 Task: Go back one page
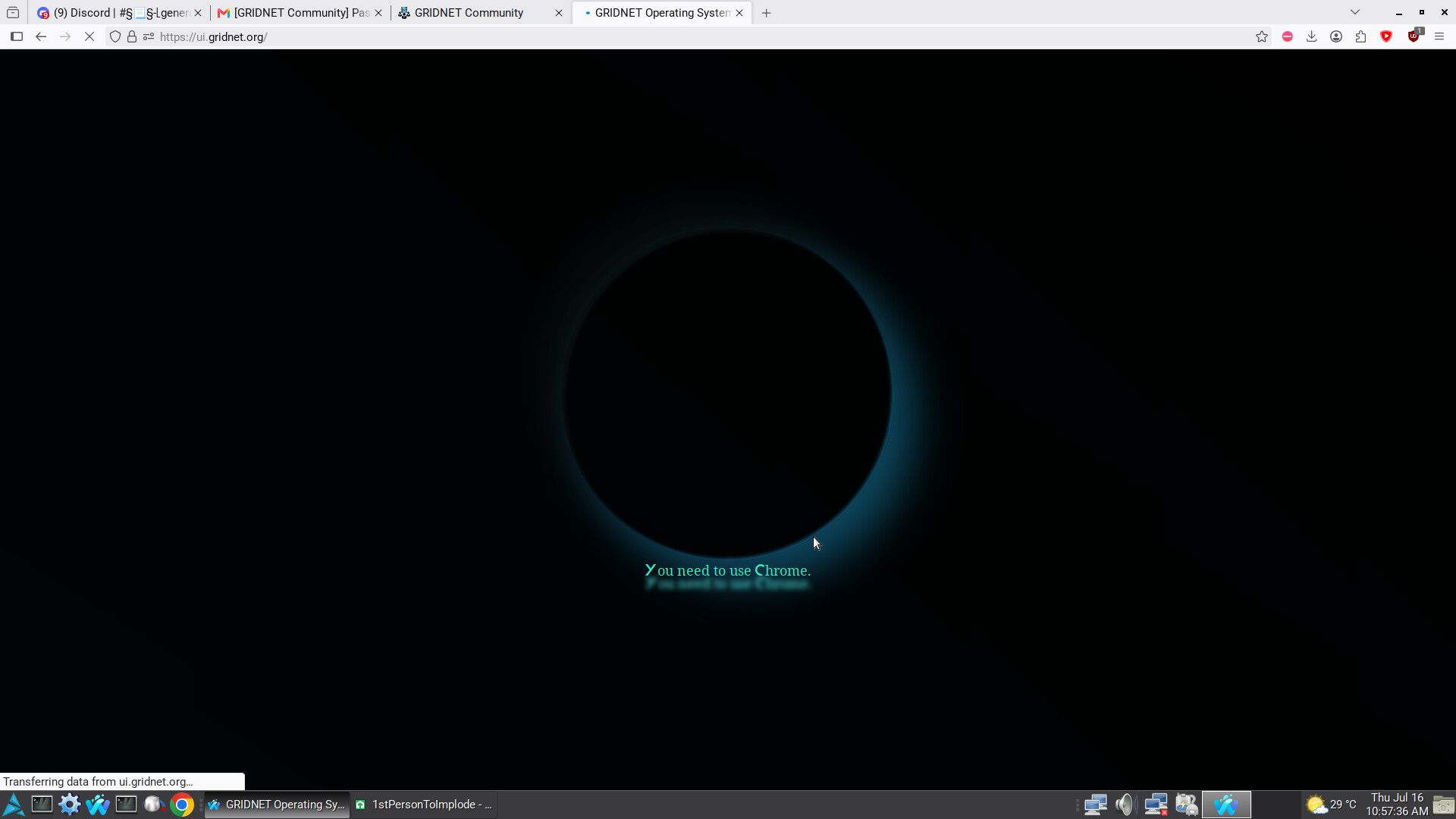pyautogui.click(x=41, y=36)
